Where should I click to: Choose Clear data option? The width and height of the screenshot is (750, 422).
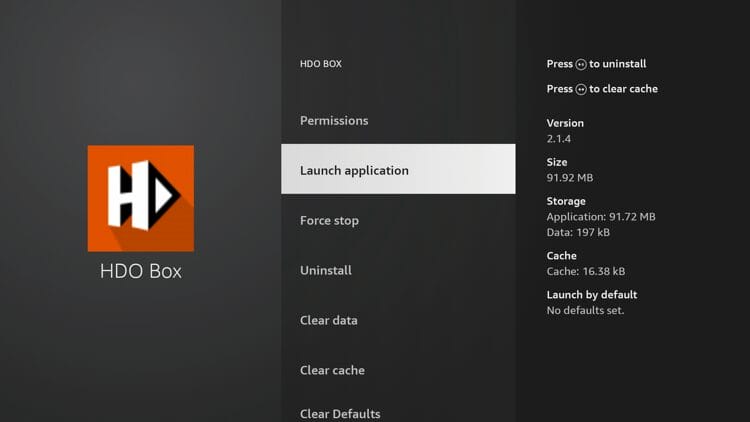point(398,320)
